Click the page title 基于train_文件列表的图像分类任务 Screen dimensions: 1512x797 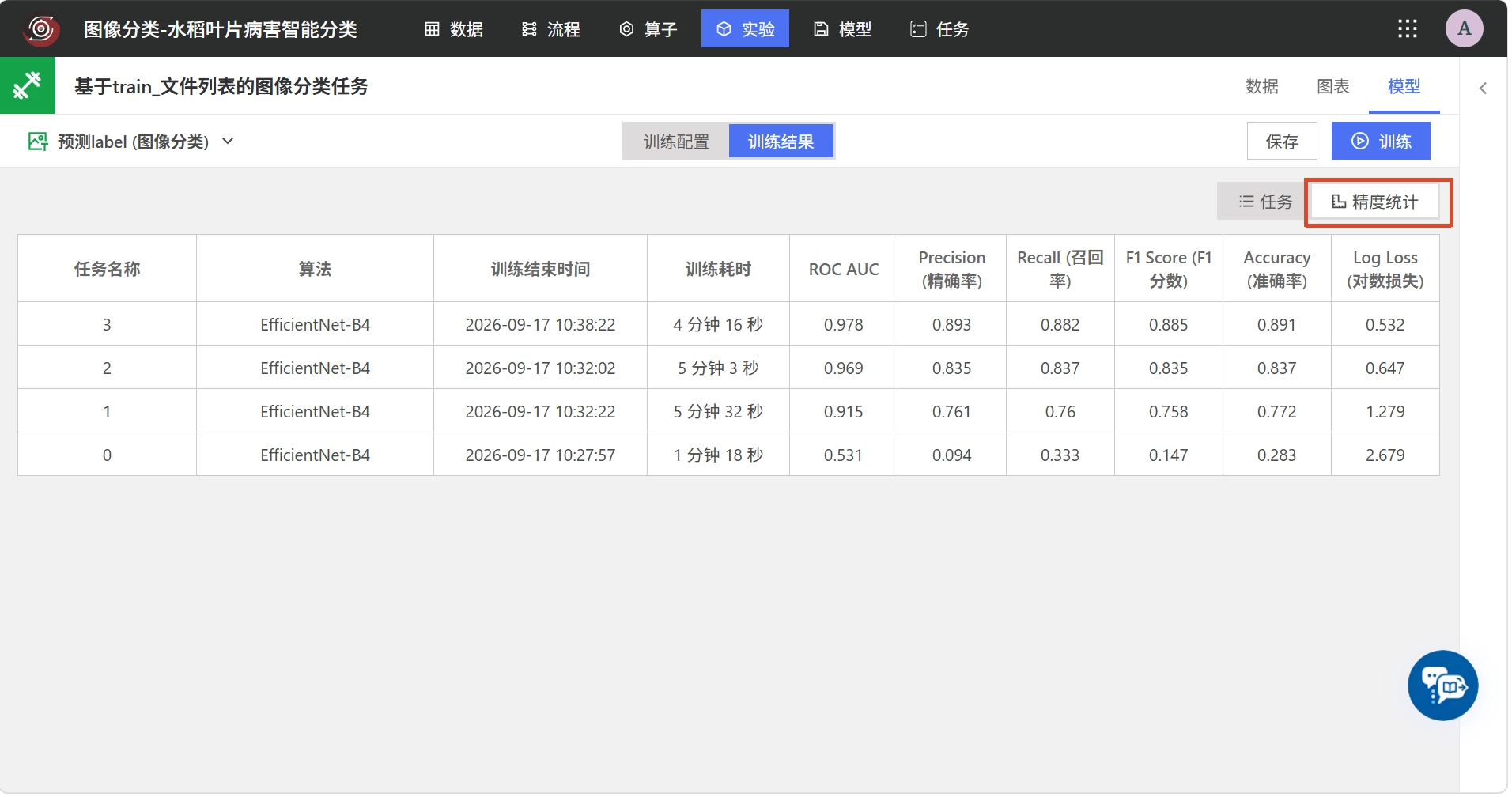point(221,86)
